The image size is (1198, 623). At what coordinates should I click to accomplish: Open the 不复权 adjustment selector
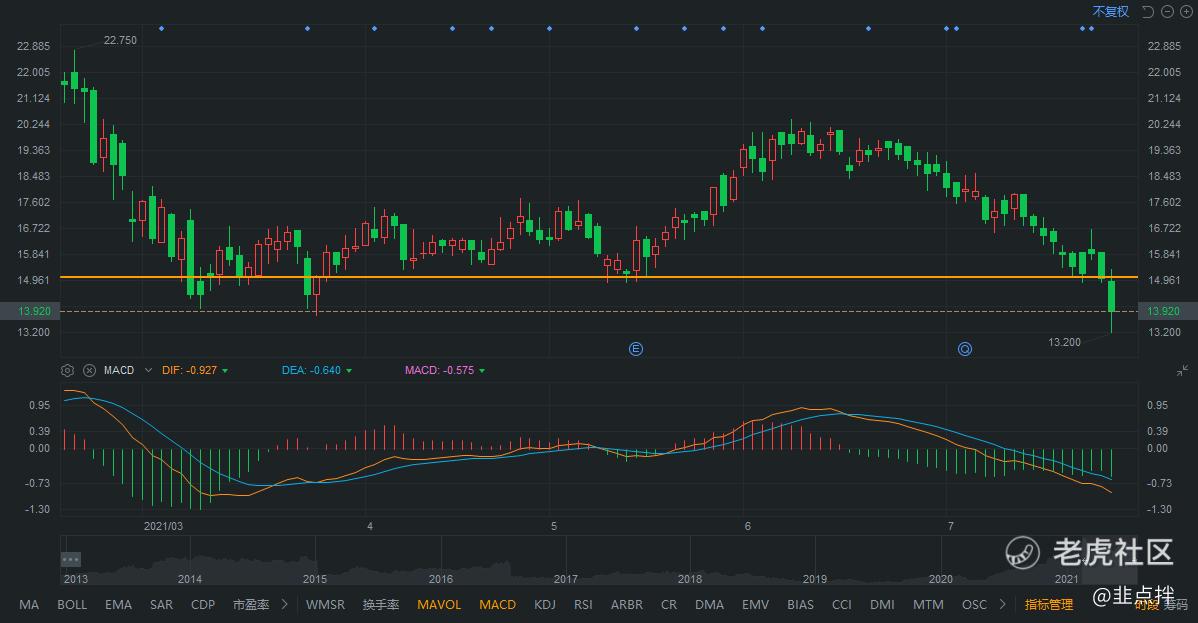coord(1110,11)
